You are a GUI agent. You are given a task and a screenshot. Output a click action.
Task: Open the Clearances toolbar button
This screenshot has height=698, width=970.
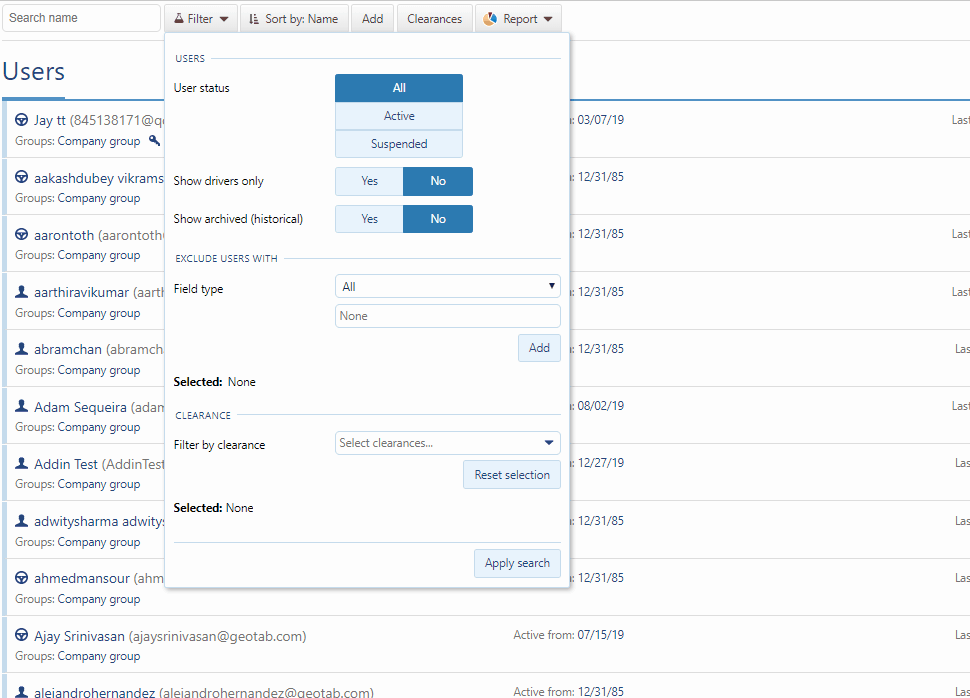pos(434,19)
